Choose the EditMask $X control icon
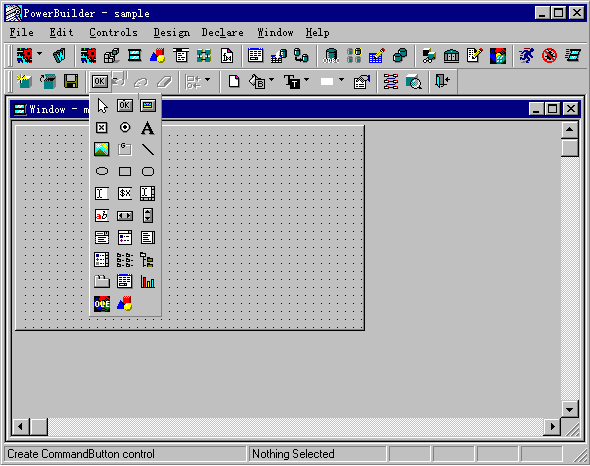The width and height of the screenshot is (590, 466). (x=125, y=193)
